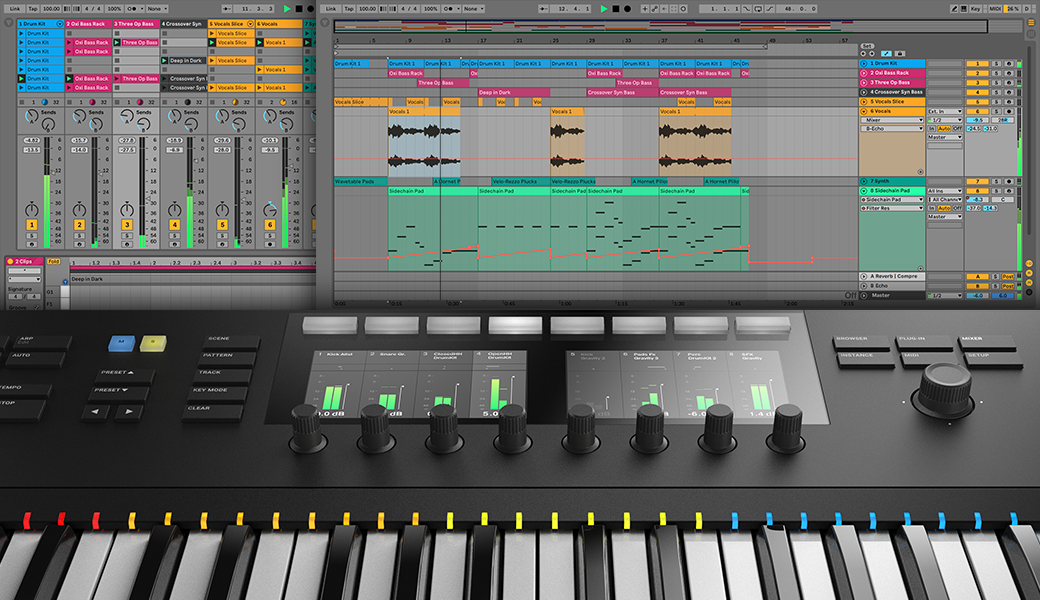Click the Re-Enable Automation icon
The image size is (1040, 600).
pyautogui.click(x=663, y=9)
